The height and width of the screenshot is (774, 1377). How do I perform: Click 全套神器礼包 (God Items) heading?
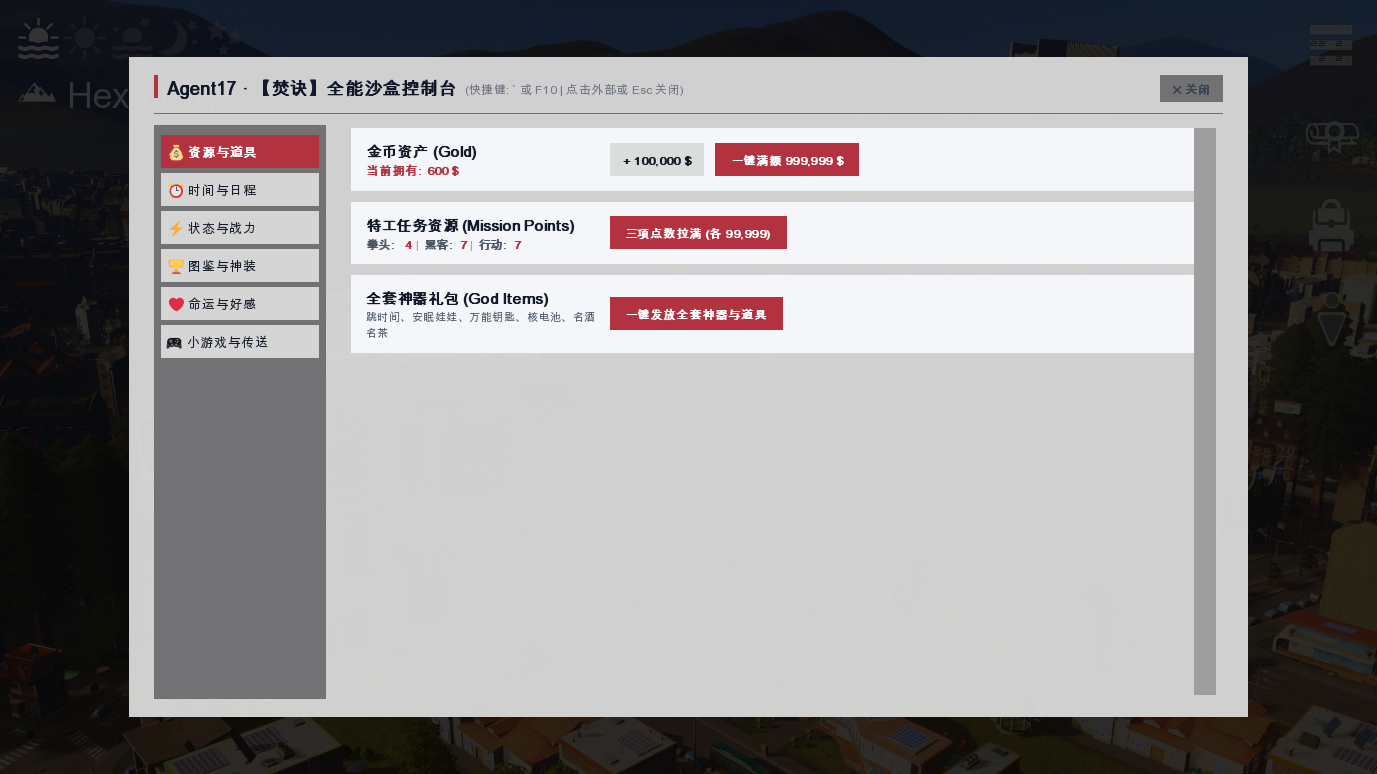pos(458,299)
